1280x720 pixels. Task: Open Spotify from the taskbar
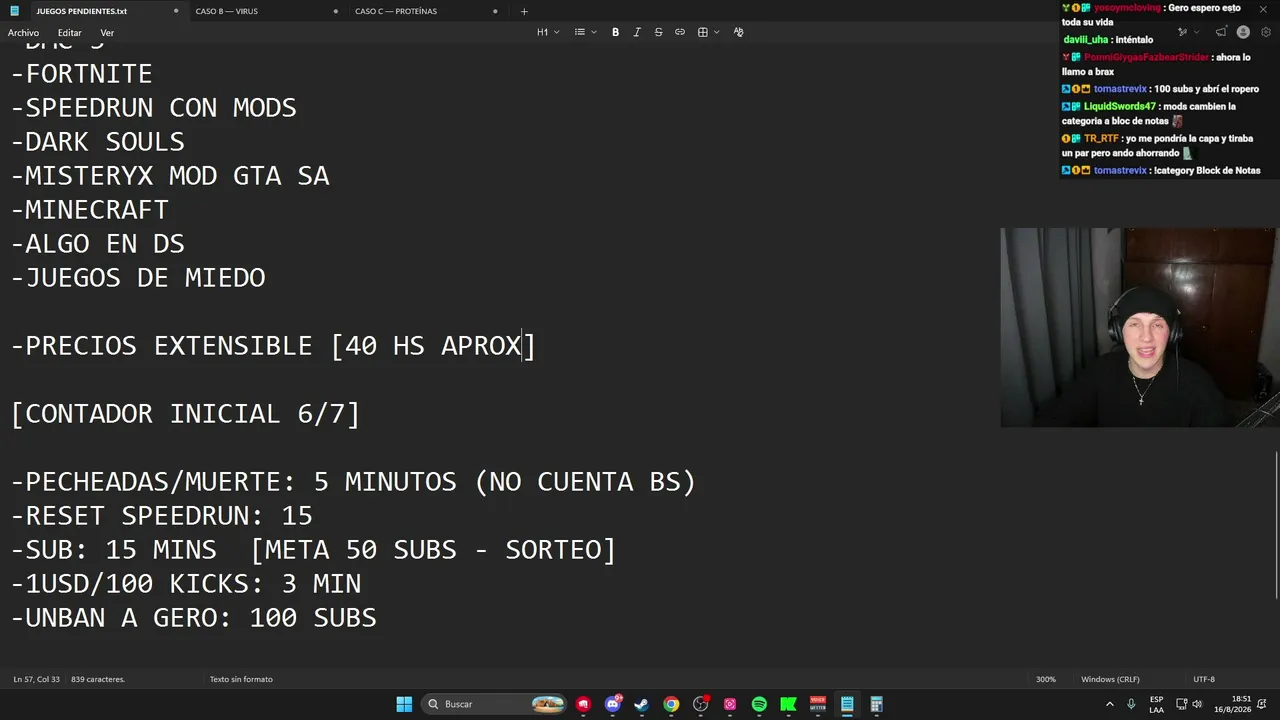pos(759,704)
